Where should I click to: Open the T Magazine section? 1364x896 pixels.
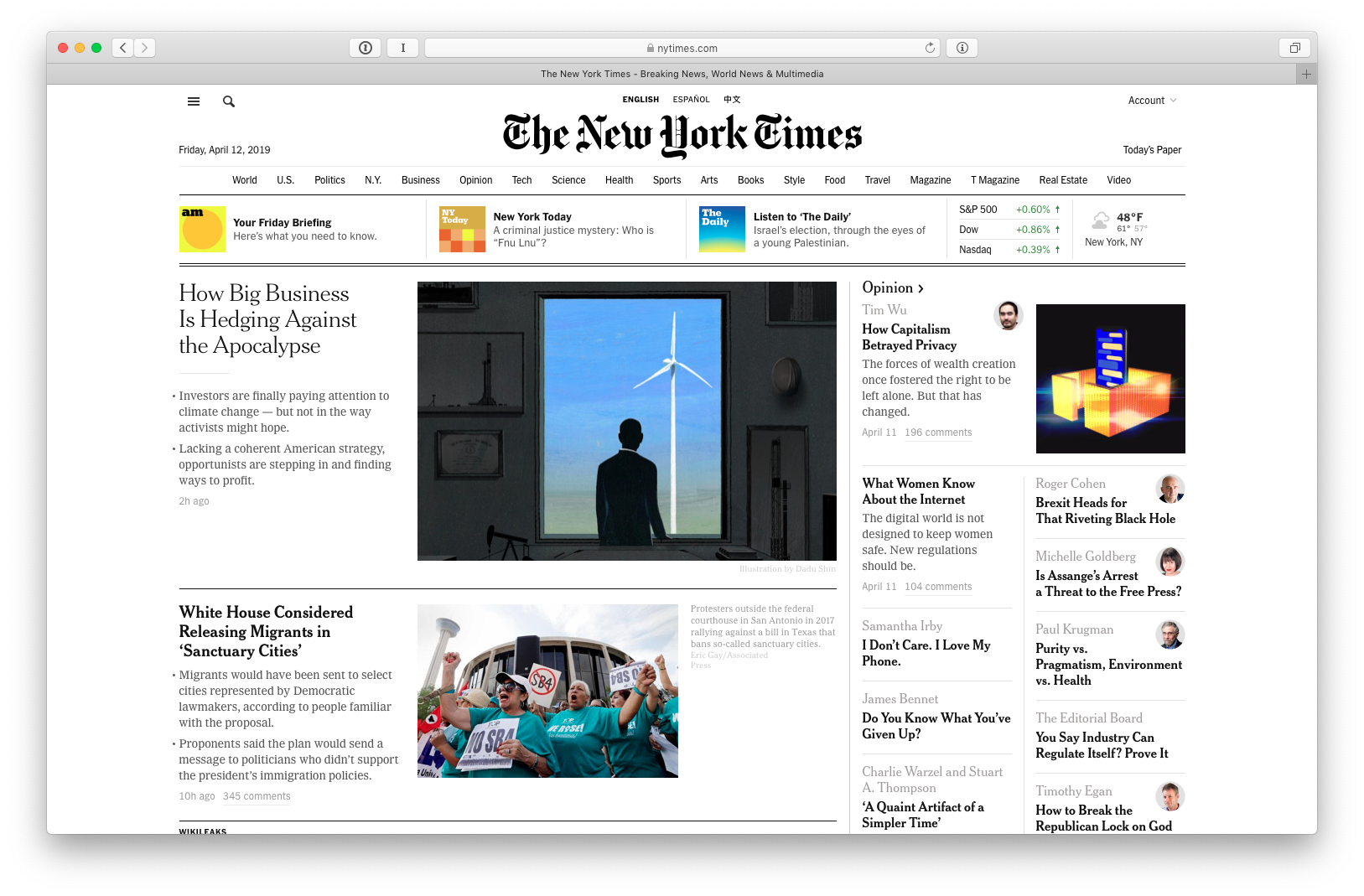coord(995,180)
